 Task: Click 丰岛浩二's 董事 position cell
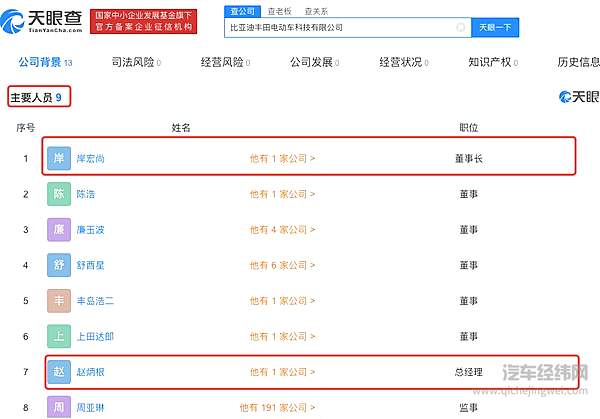click(x=469, y=301)
